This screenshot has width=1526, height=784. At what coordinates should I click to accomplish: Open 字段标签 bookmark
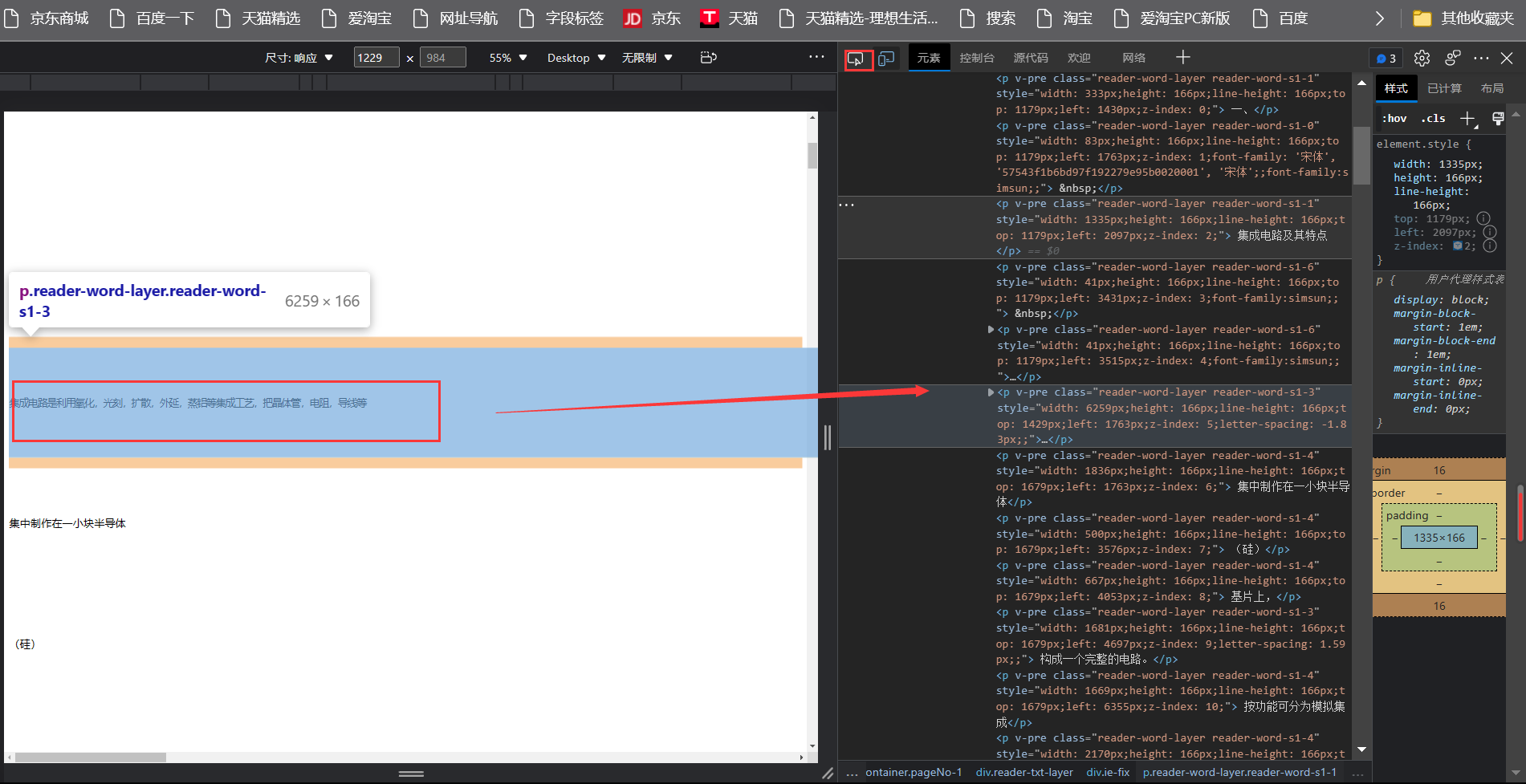561,18
